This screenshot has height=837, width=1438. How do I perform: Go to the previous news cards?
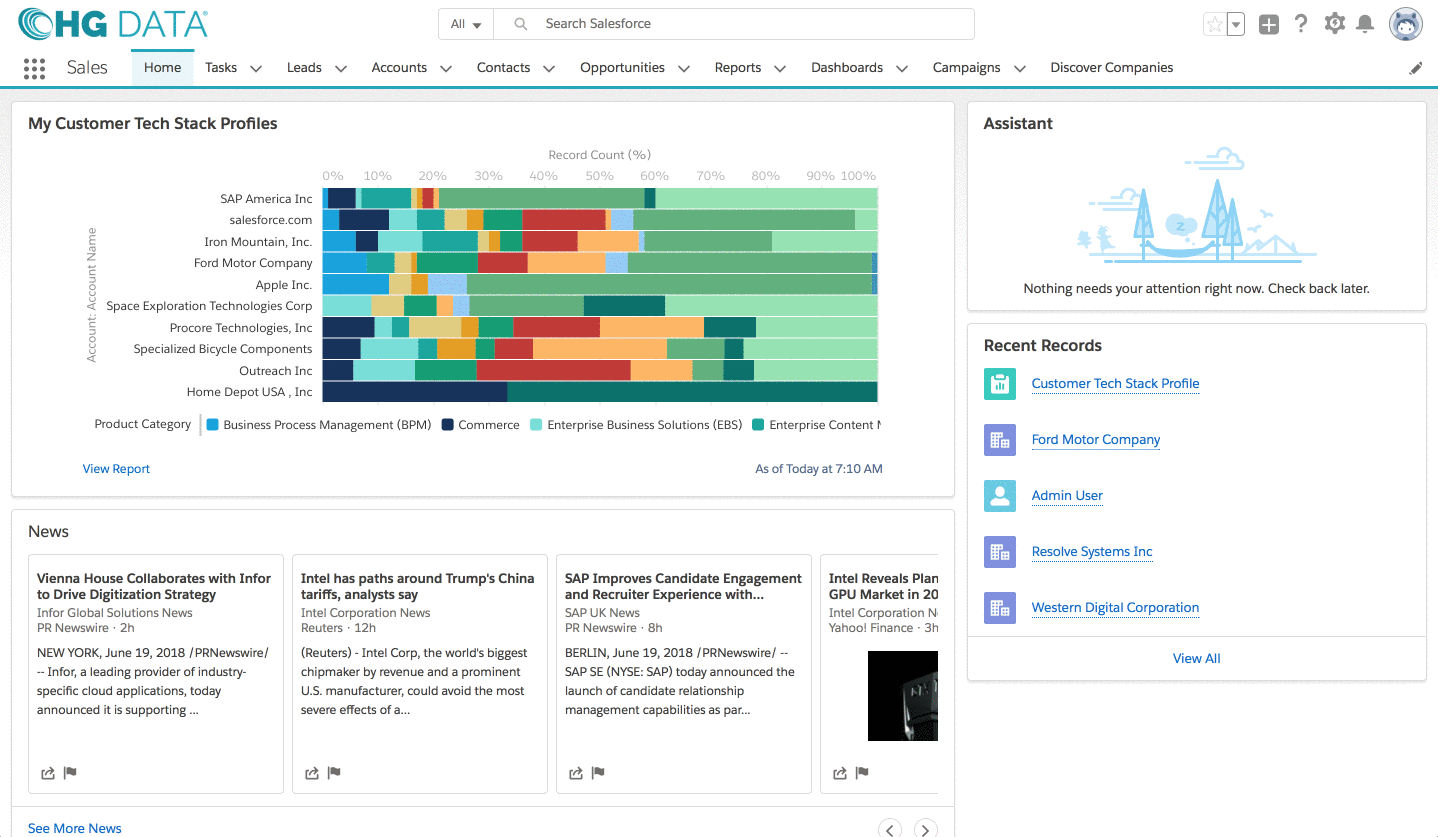point(890,829)
